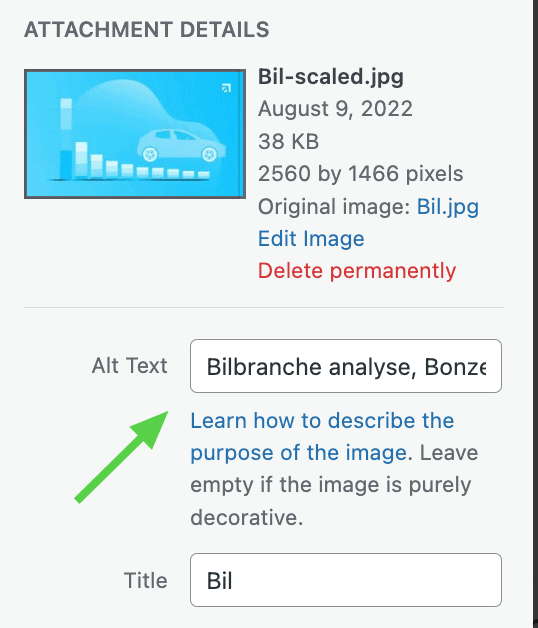This screenshot has width=538, height=628.
Task: Click the car graphic inside the thumbnail
Action: [x=181, y=145]
